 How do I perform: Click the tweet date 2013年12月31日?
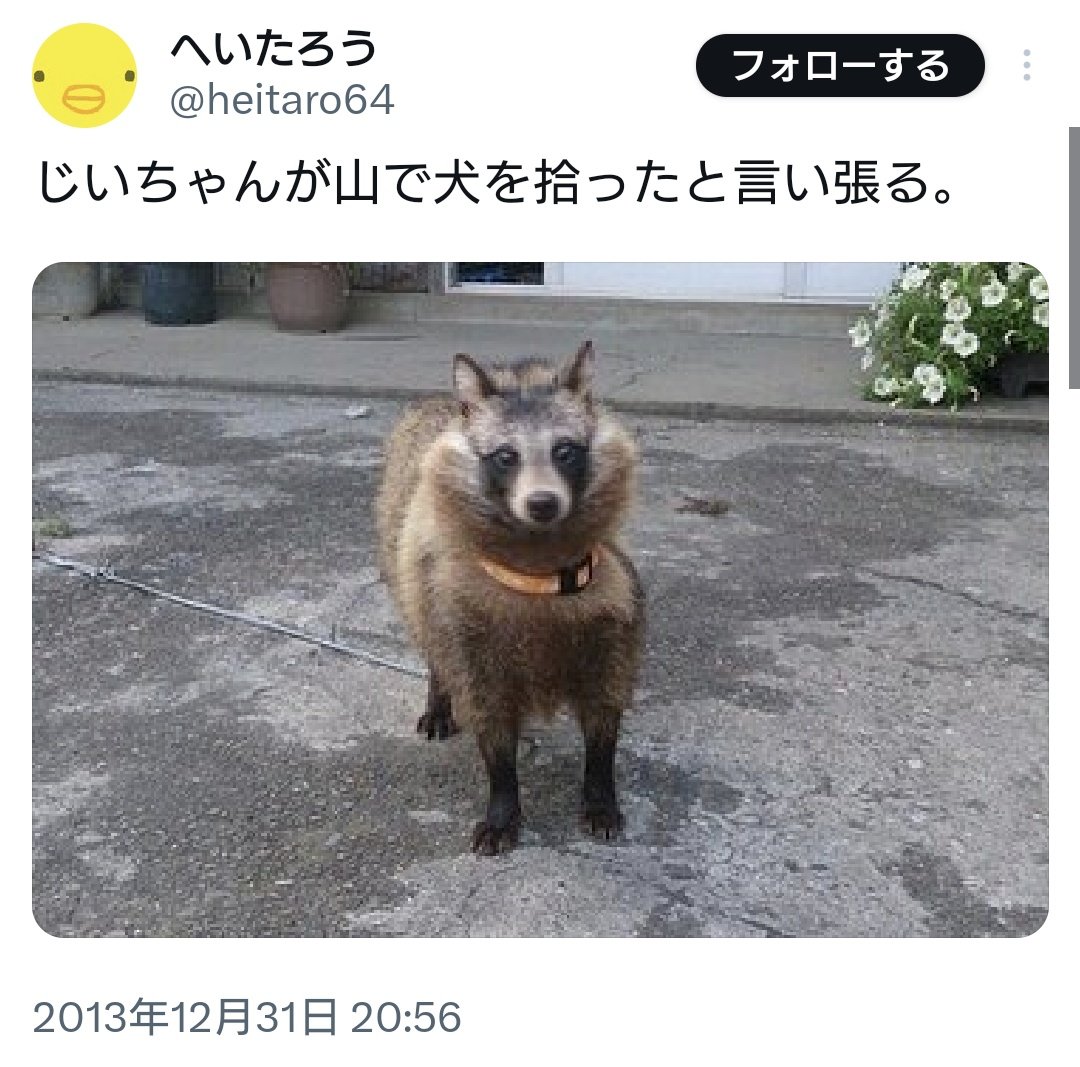click(185, 1017)
